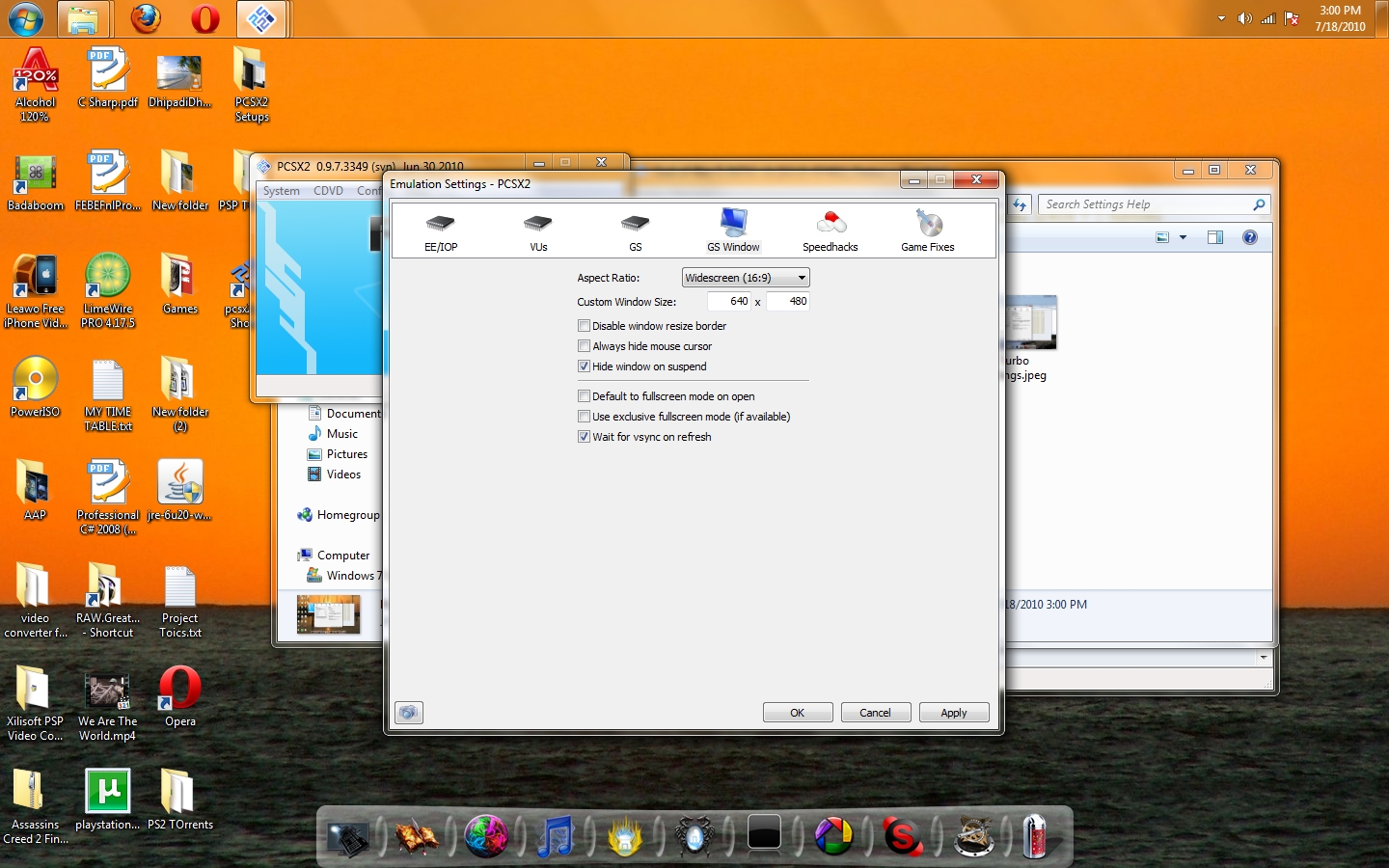Select Videos in the Explorer navigation pane
This screenshot has width=1389, height=868.
[x=335, y=475]
